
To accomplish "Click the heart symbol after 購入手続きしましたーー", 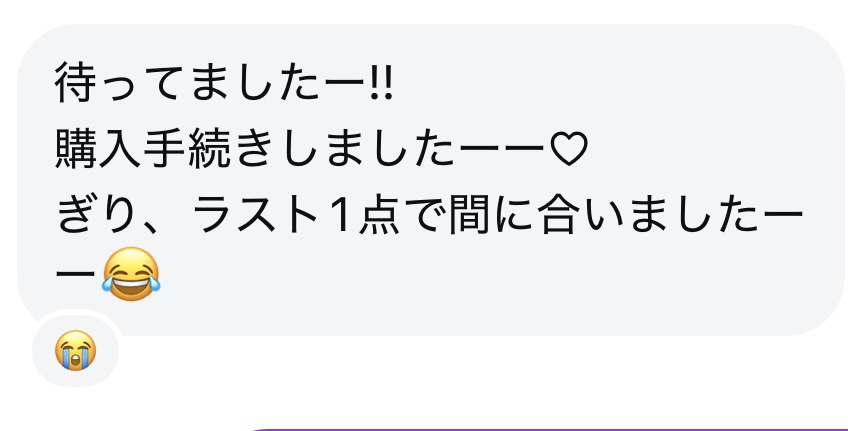I will tap(568, 149).
